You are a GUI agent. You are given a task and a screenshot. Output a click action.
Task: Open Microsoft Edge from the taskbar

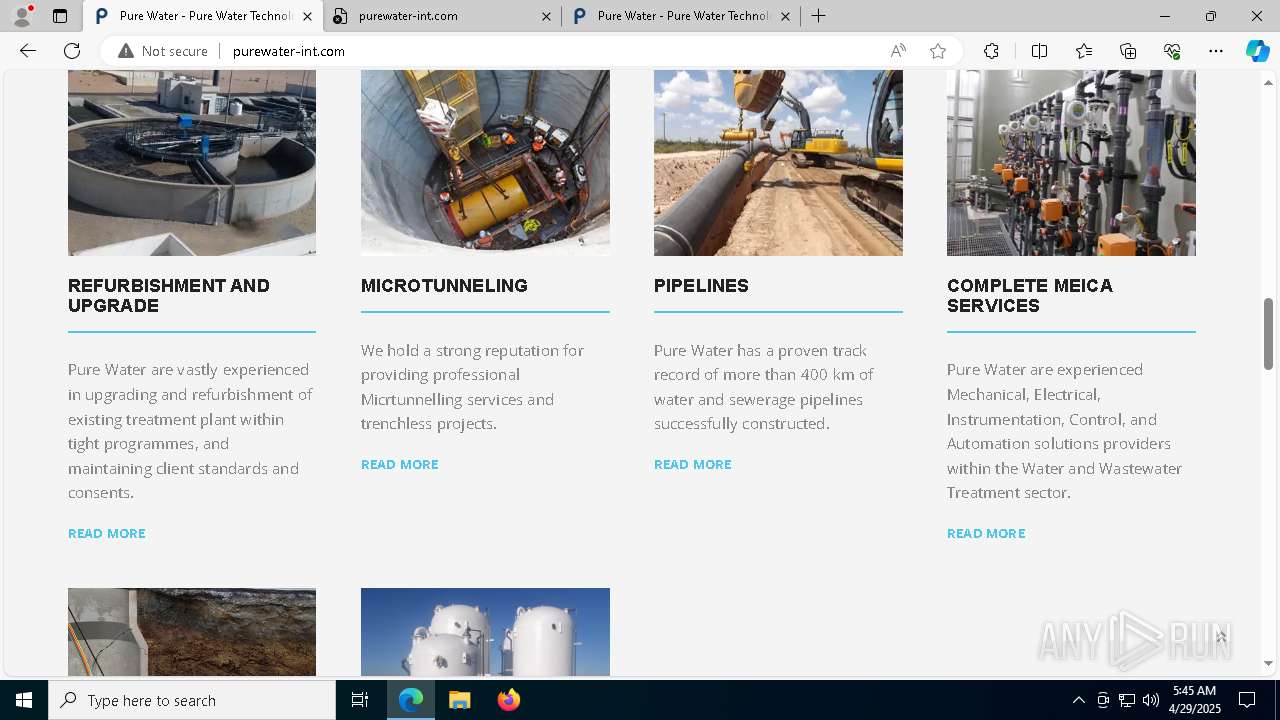click(411, 700)
